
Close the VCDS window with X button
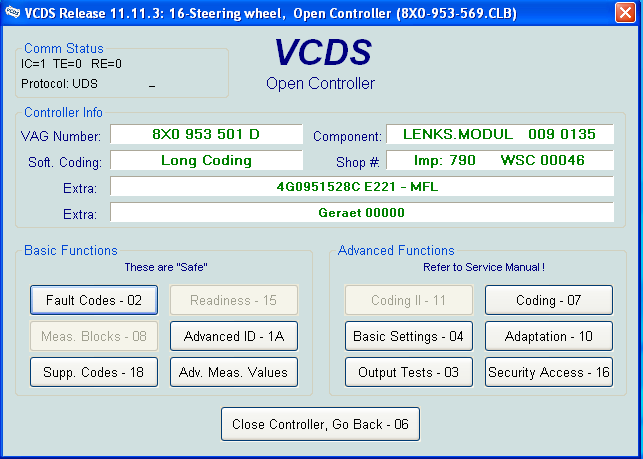click(626, 12)
